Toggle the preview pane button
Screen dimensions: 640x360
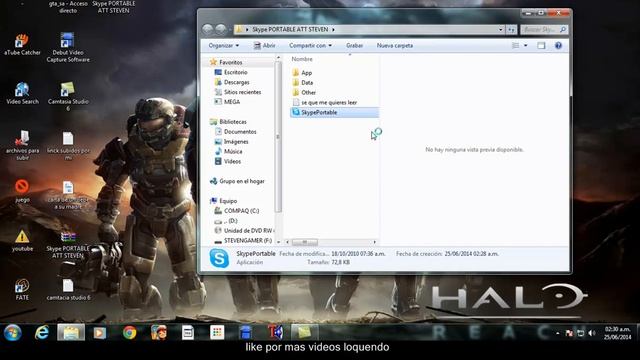click(541, 45)
